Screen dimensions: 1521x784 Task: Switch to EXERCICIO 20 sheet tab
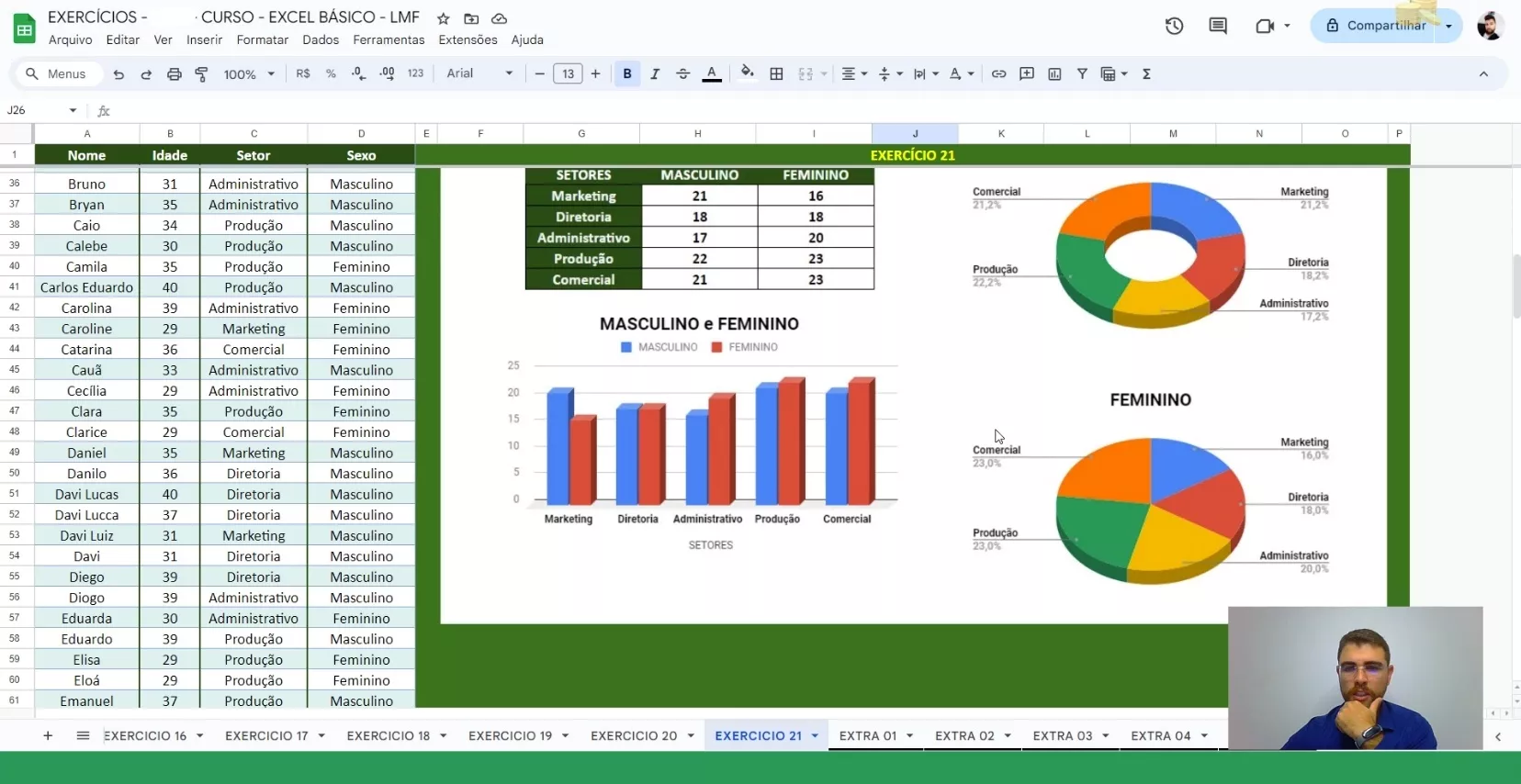[x=633, y=735]
